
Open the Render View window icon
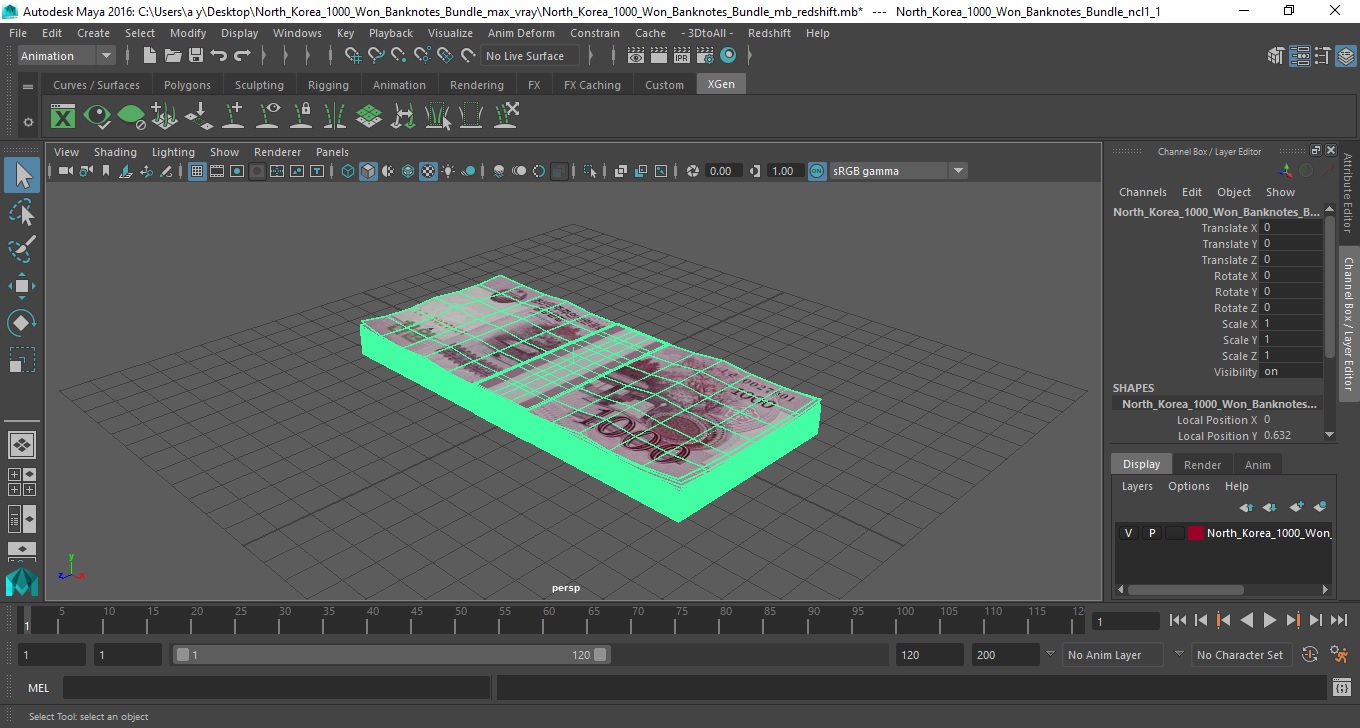pyautogui.click(x=636, y=56)
